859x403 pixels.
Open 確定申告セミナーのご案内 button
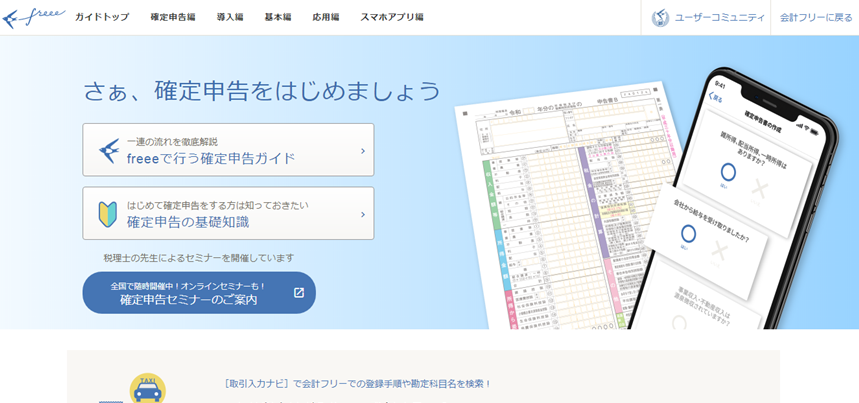(199, 293)
